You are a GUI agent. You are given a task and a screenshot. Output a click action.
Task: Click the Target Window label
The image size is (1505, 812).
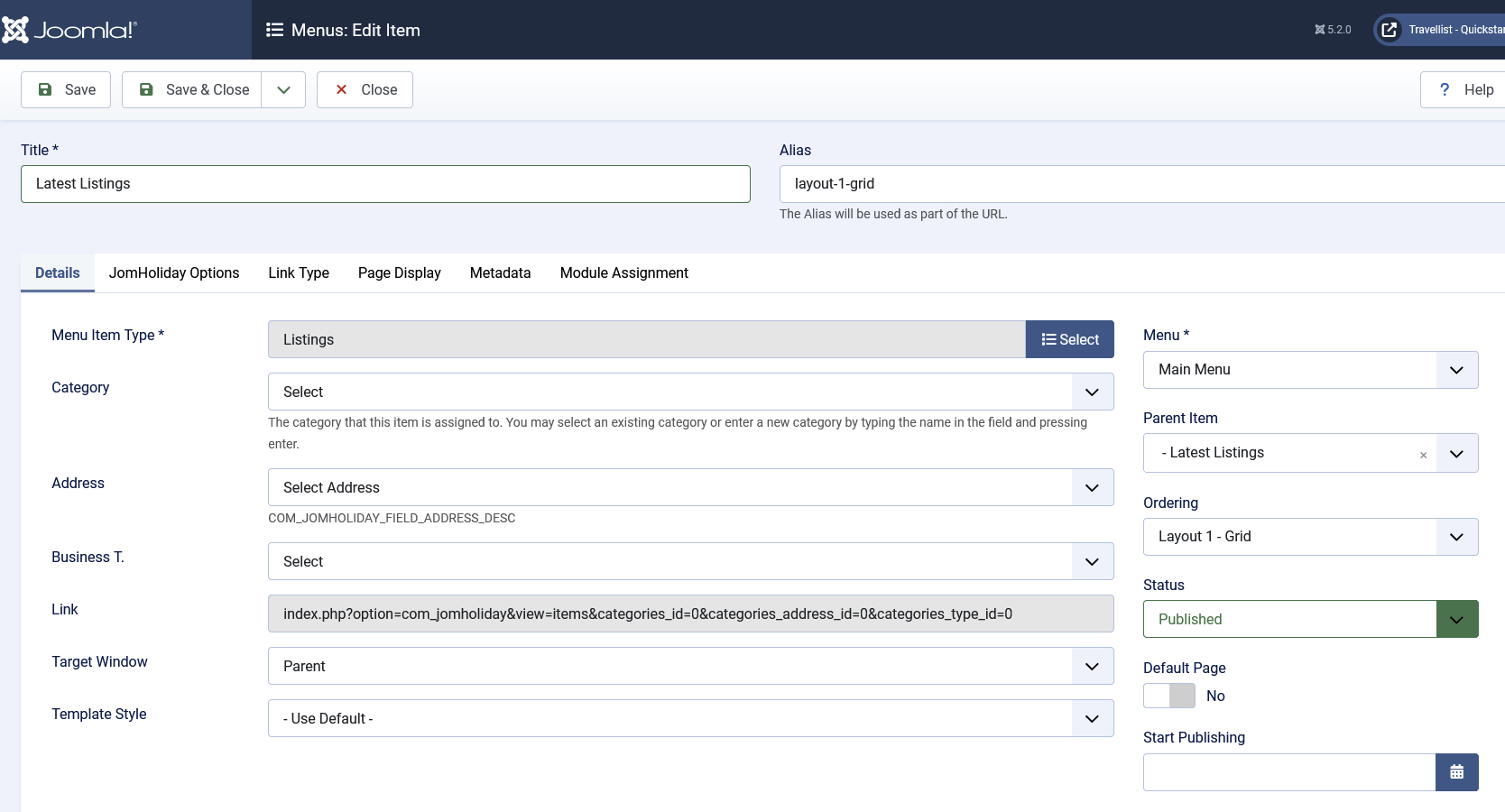[x=99, y=661]
